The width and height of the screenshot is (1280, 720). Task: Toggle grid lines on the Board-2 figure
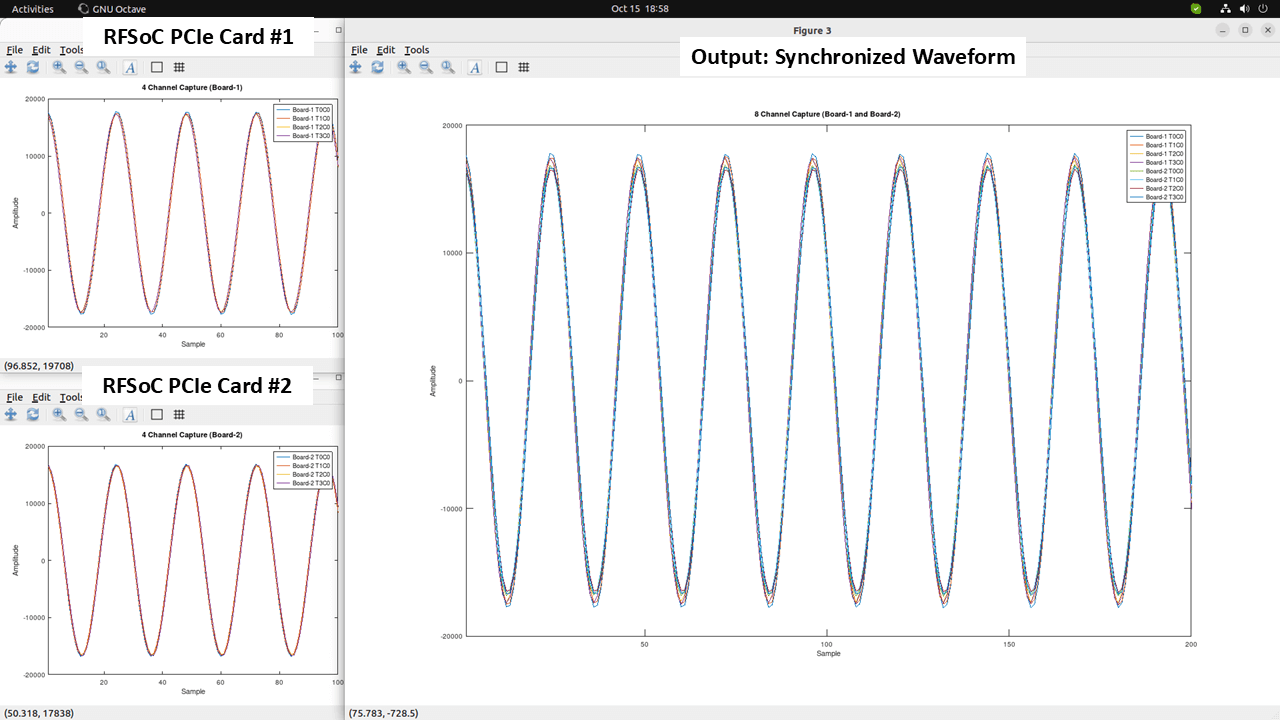(179, 414)
